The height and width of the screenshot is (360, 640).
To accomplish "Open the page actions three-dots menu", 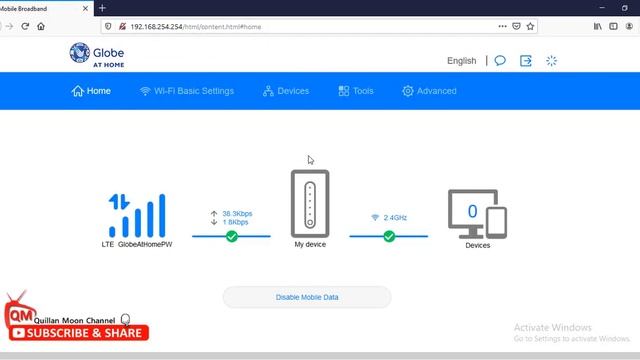I will click(x=502, y=27).
